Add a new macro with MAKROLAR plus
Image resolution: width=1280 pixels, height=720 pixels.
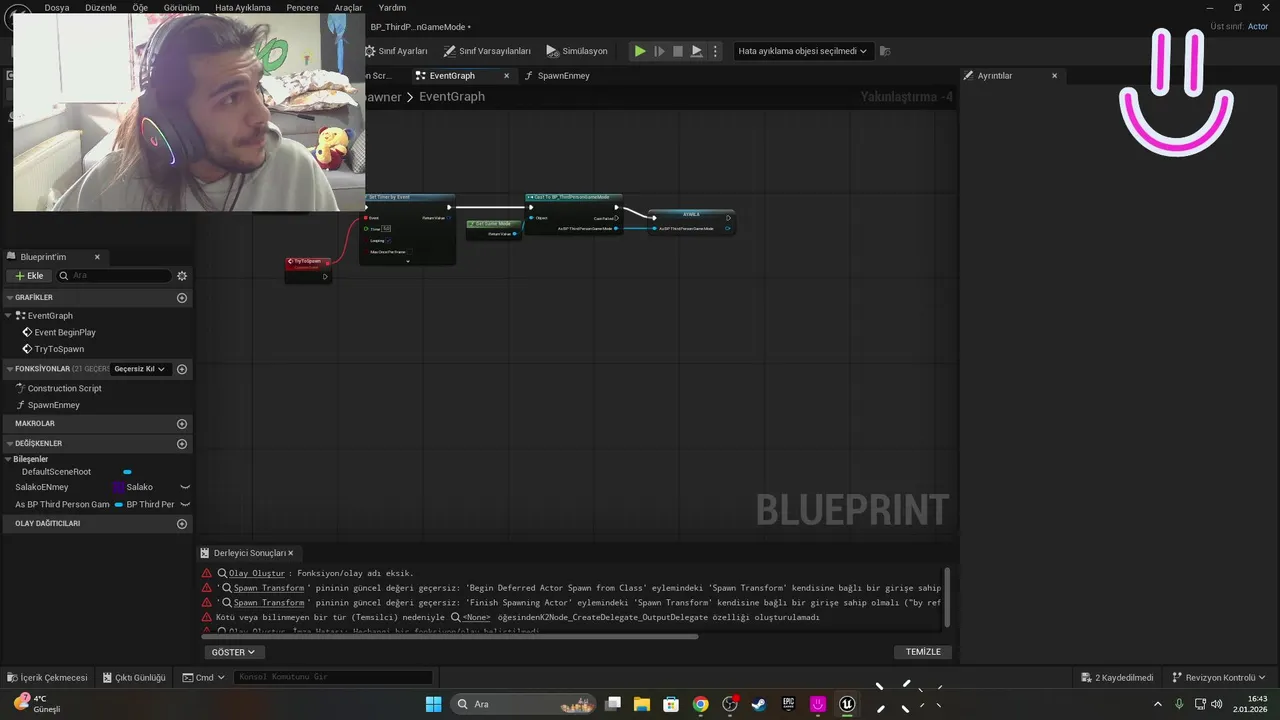tap(182, 424)
